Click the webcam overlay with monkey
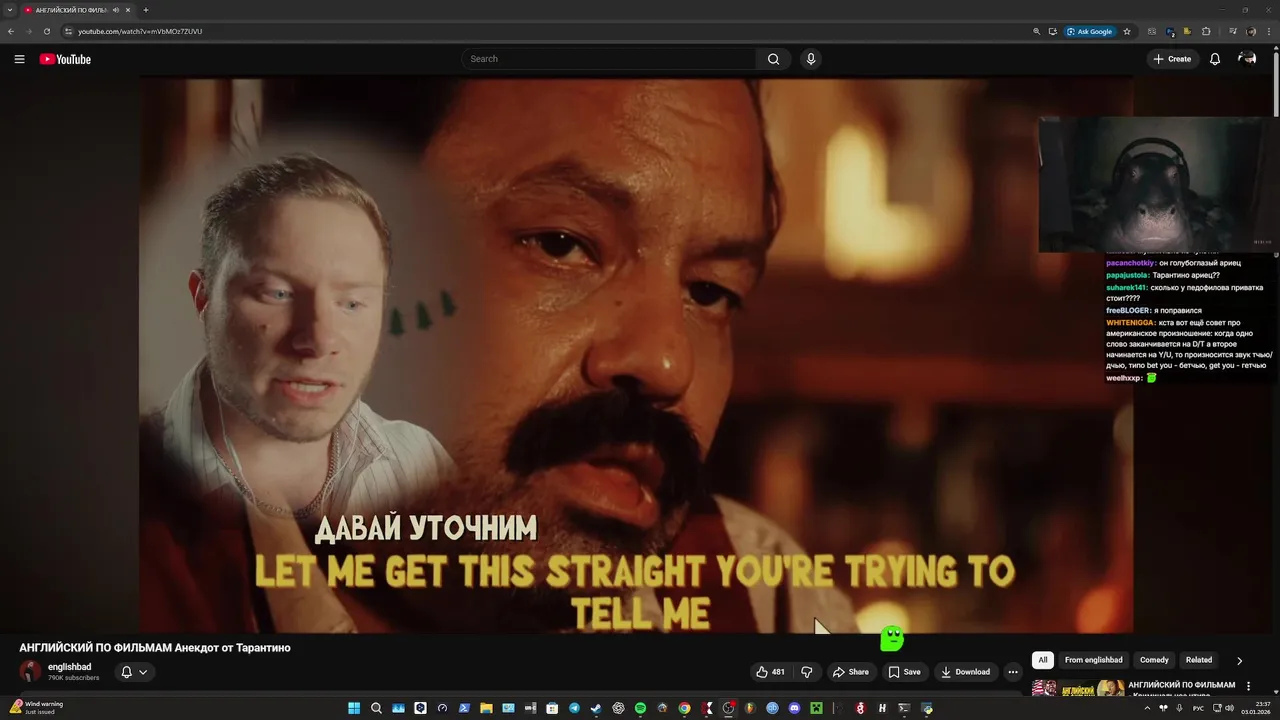 click(1157, 184)
